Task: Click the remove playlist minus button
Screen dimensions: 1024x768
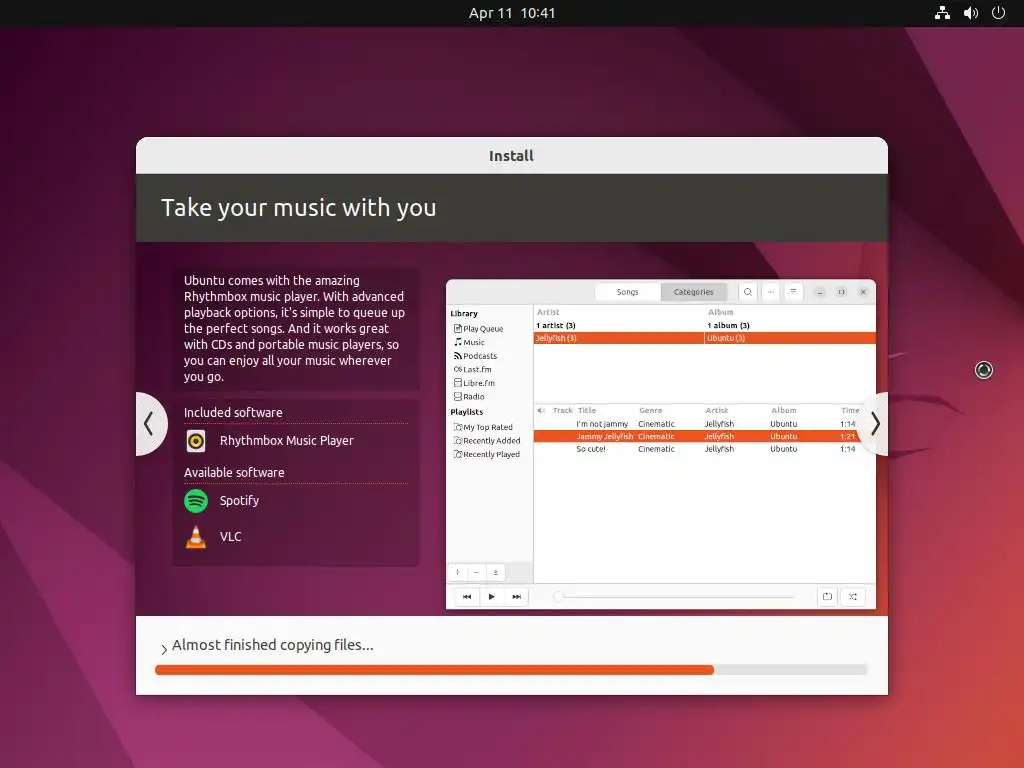Action: 477,573
